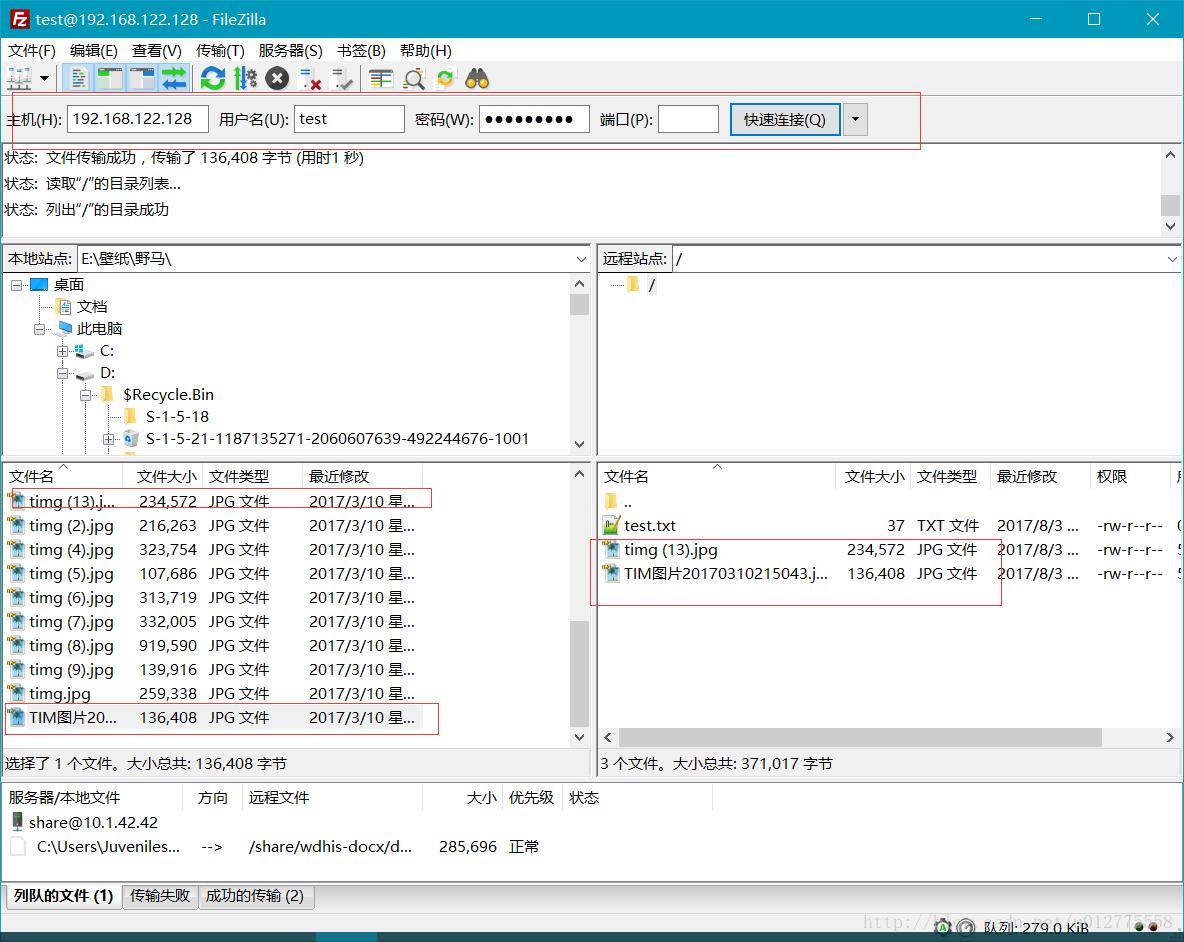Expand the C: drive node
This screenshot has width=1184, height=942.
(x=63, y=351)
